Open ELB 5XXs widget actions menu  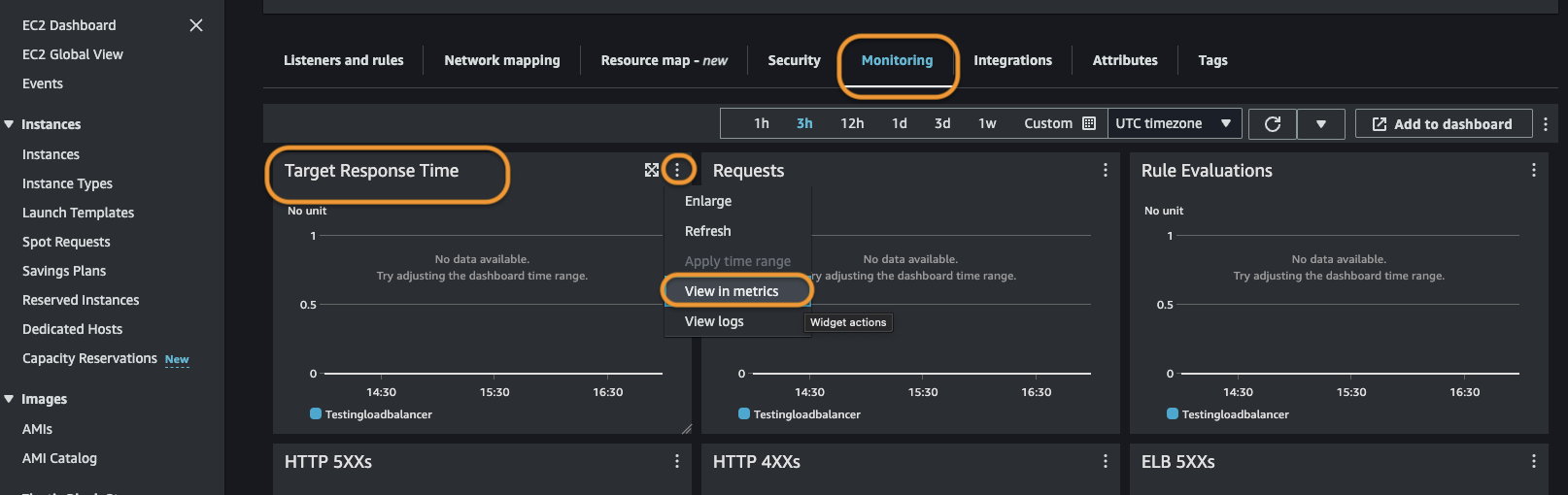coord(1534,461)
